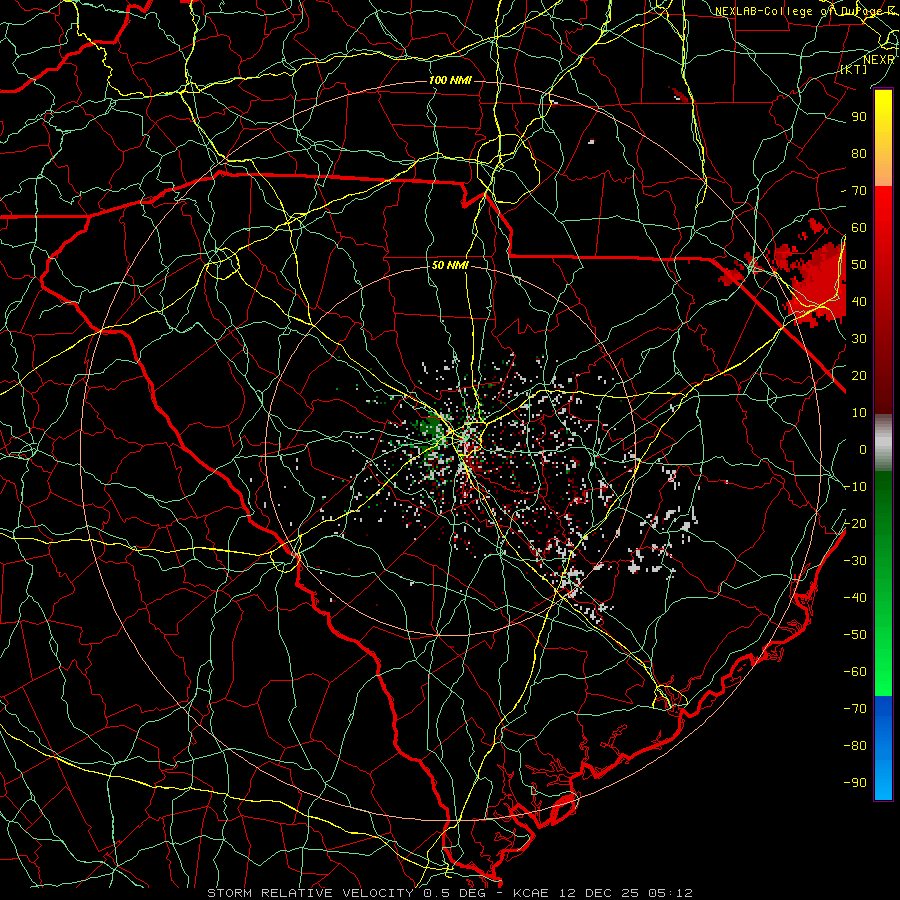This screenshot has width=900, height=900.
Task: Select the 90 value on the velocity scale
Action: [859, 117]
